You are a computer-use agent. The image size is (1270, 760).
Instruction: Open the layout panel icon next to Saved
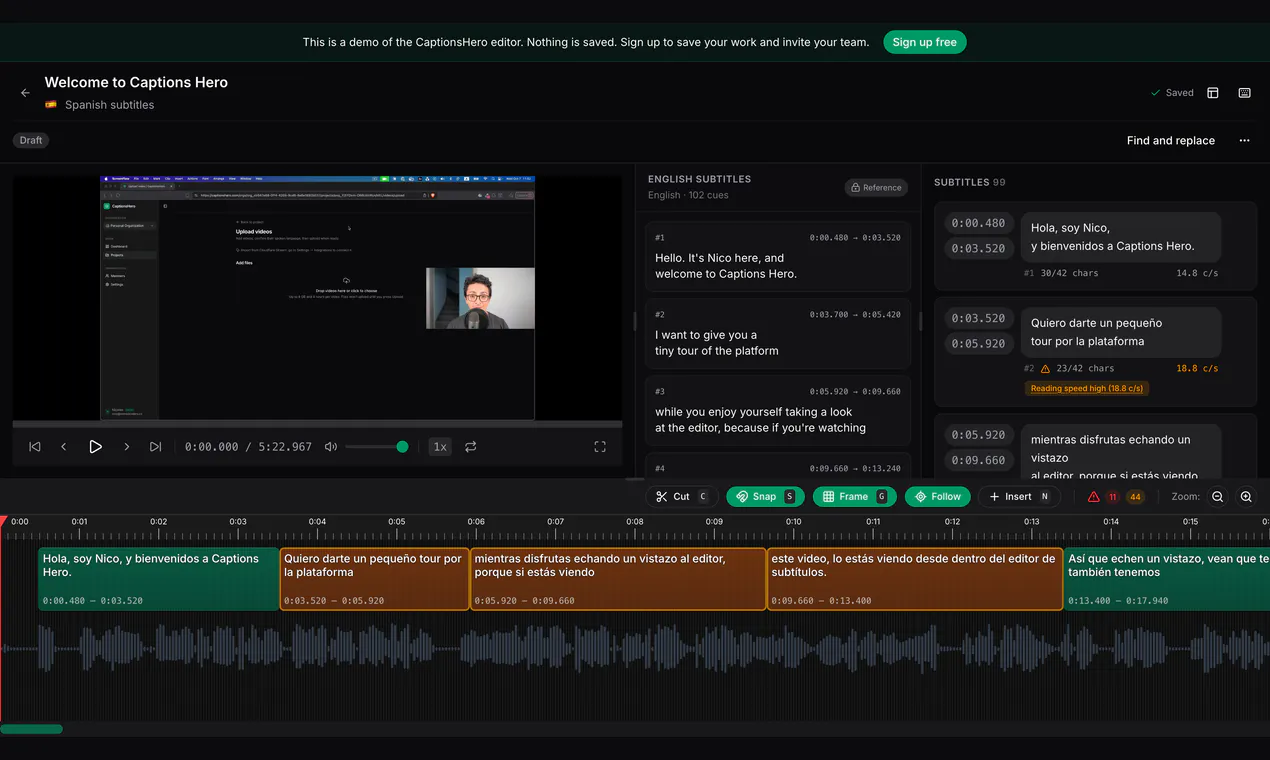point(1213,93)
